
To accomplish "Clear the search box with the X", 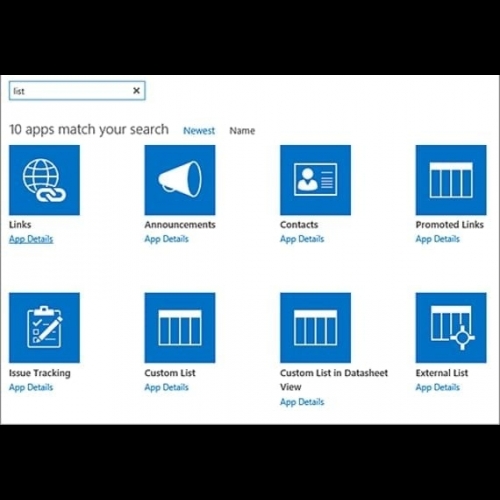I will pyautogui.click(x=136, y=91).
